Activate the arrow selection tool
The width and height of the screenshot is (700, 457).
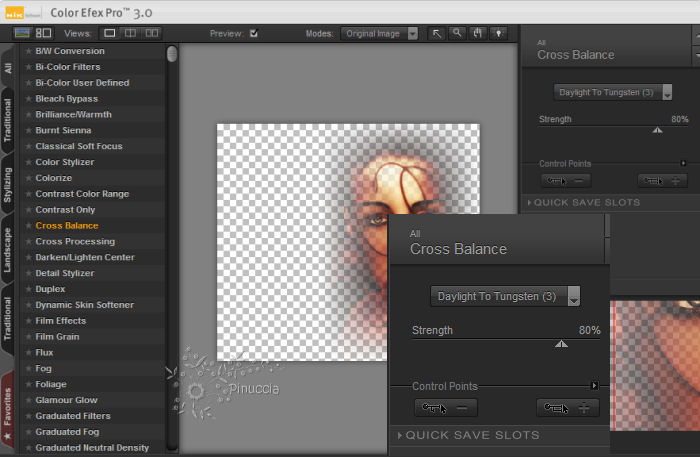pos(436,33)
